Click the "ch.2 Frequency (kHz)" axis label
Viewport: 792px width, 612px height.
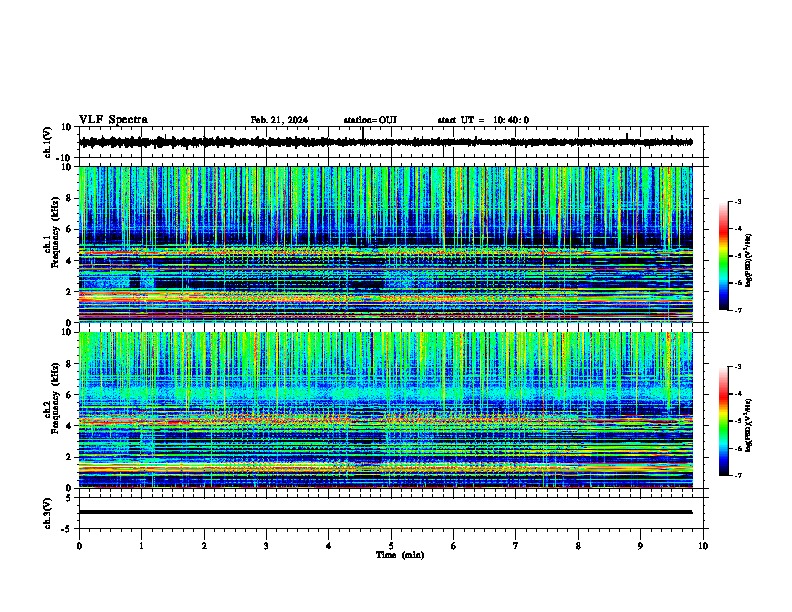(51, 397)
